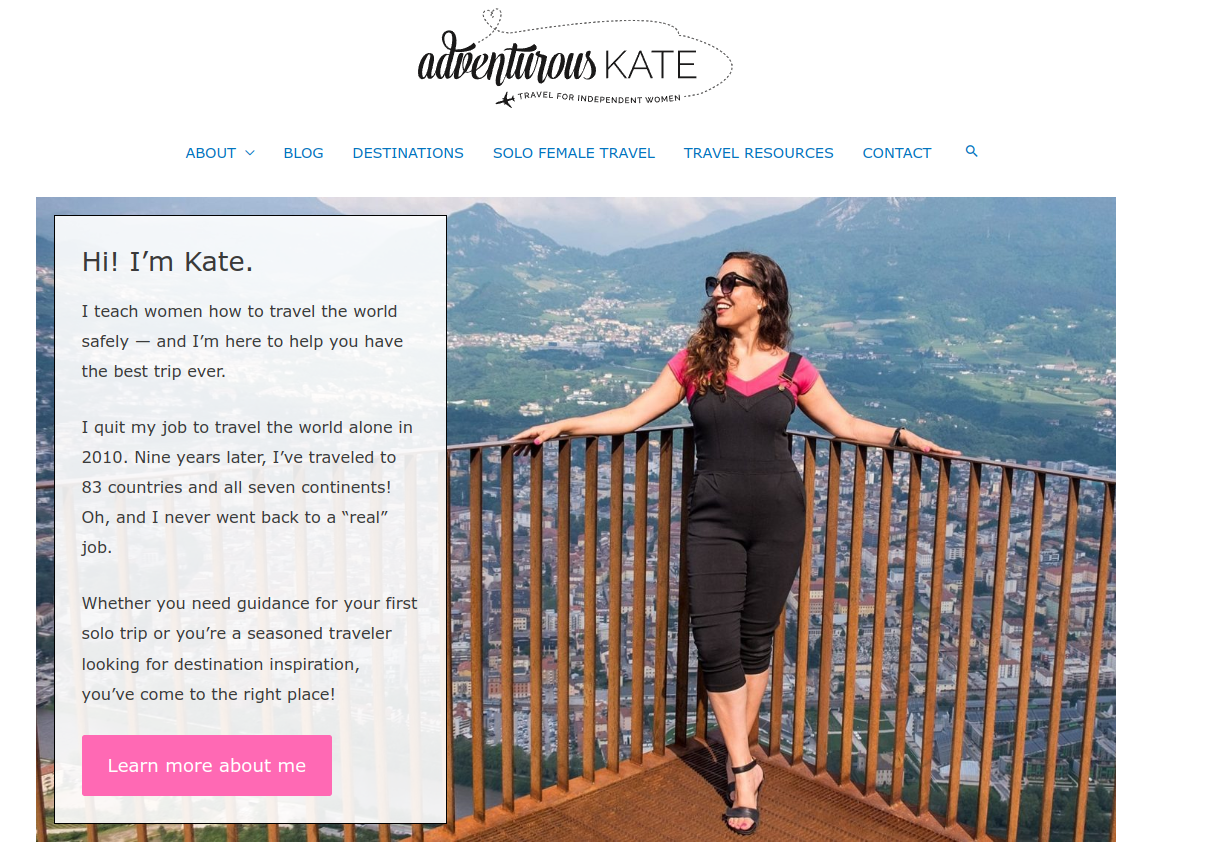Open the search magnifier icon
The image size is (1206, 854).
coord(971,151)
